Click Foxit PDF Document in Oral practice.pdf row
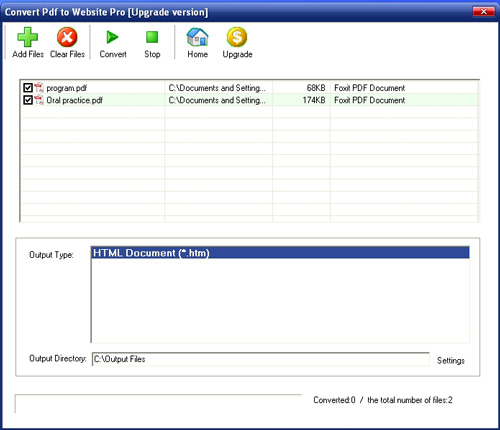The height and width of the screenshot is (430, 500). [x=369, y=100]
